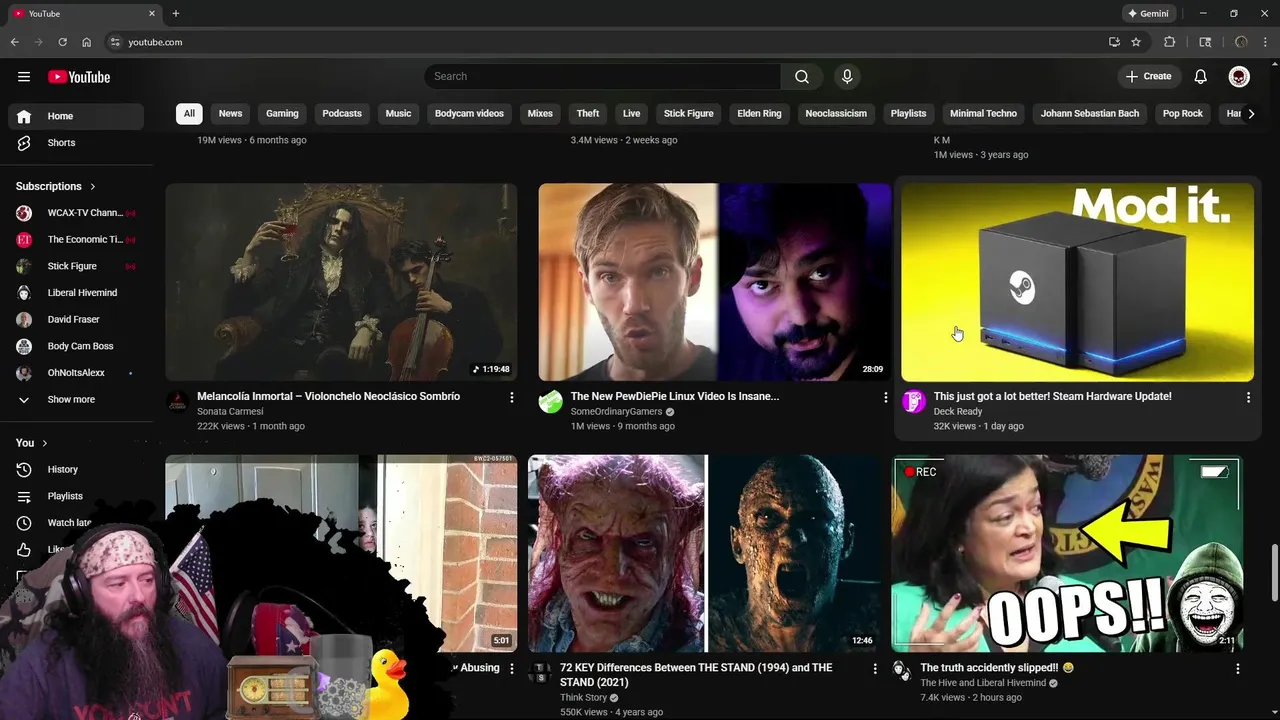This screenshot has width=1280, height=720.
Task: Open David Fraser channel subscription
Action: point(76,320)
